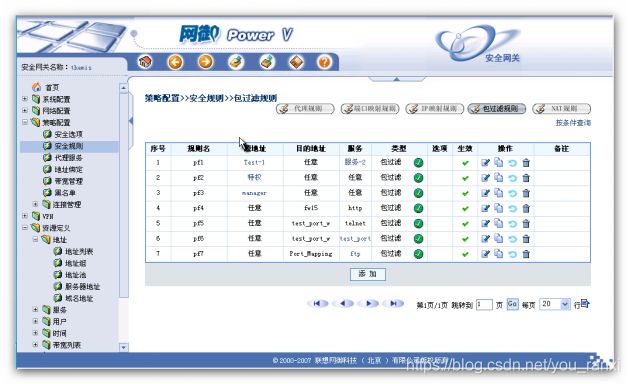Go to next page with pager arrow
The image size is (630, 384).
(368, 304)
